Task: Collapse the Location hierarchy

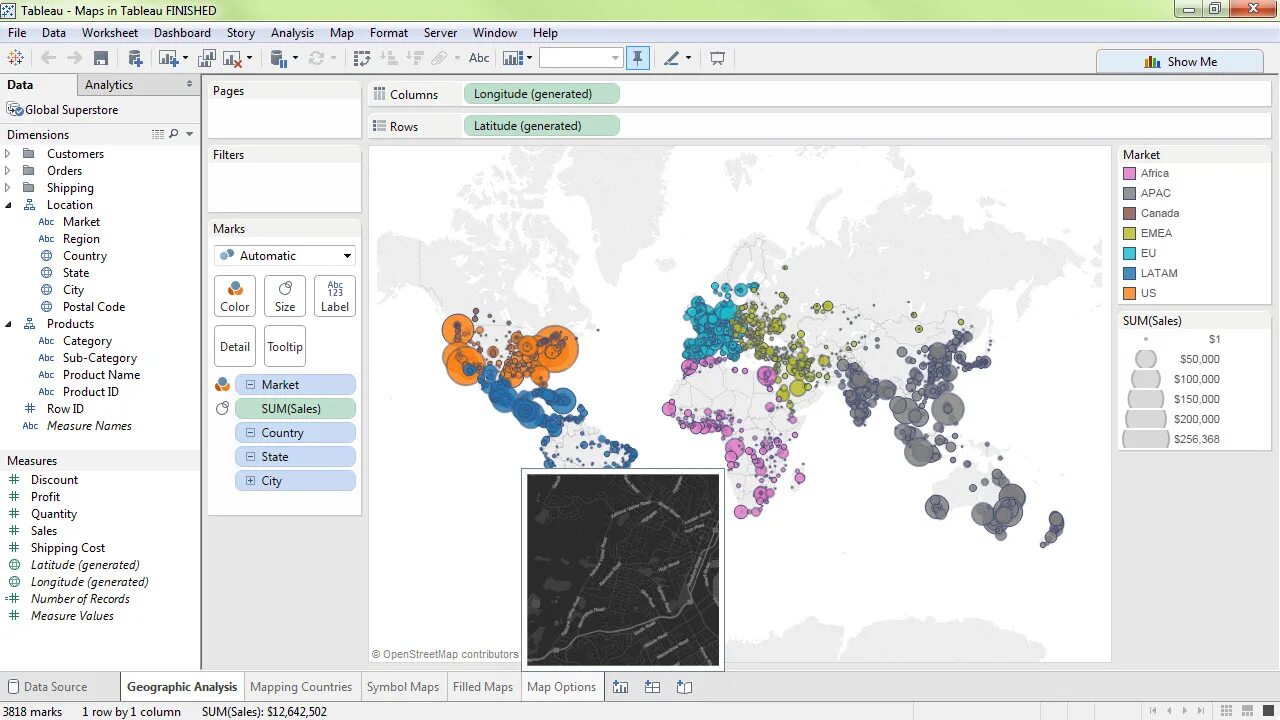Action: coord(8,205)
